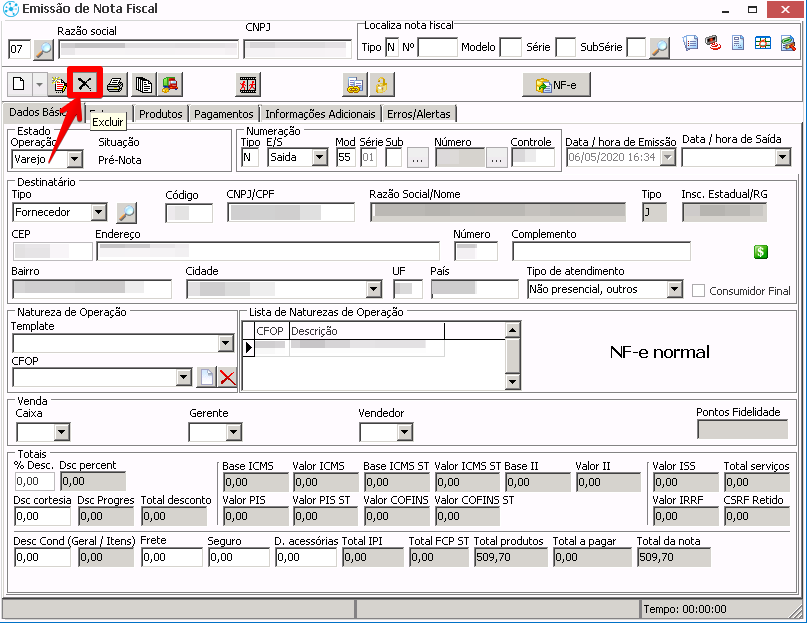Click the blue document page icon at top right
This screenshot has height=623, width=807.
738,43
